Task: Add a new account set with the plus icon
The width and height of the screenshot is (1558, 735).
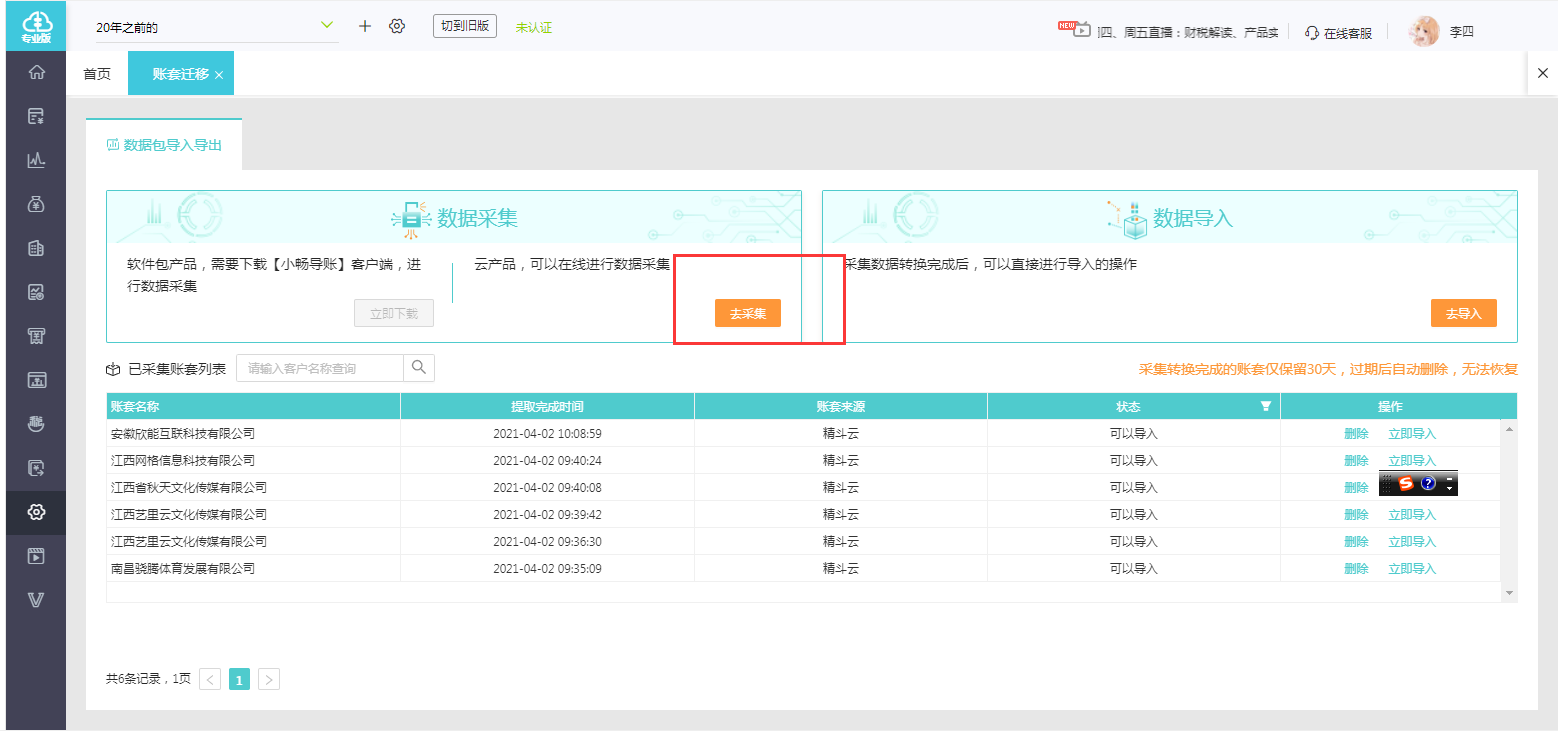Action: [364, 26]
